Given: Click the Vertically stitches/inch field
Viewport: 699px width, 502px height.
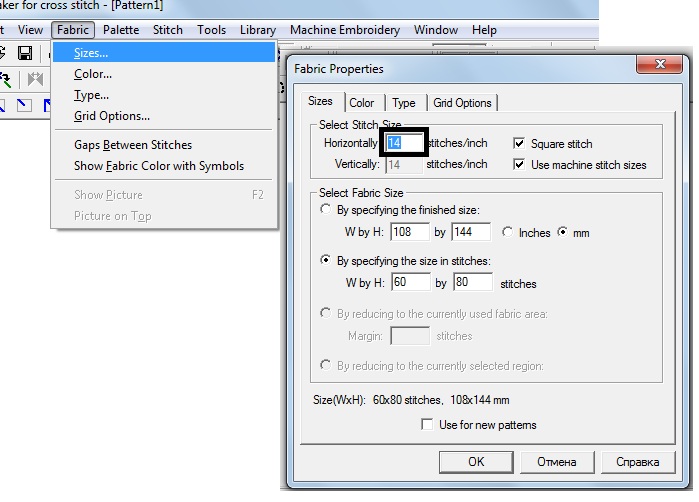Looking at the screenshot, I should pyautogui.click(x=404, y=165).
